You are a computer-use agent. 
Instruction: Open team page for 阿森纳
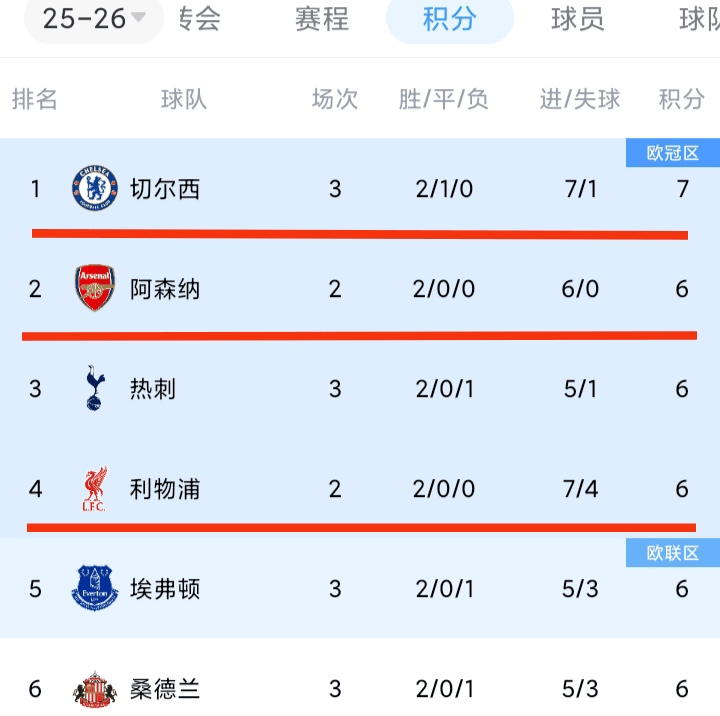[165, 289]
